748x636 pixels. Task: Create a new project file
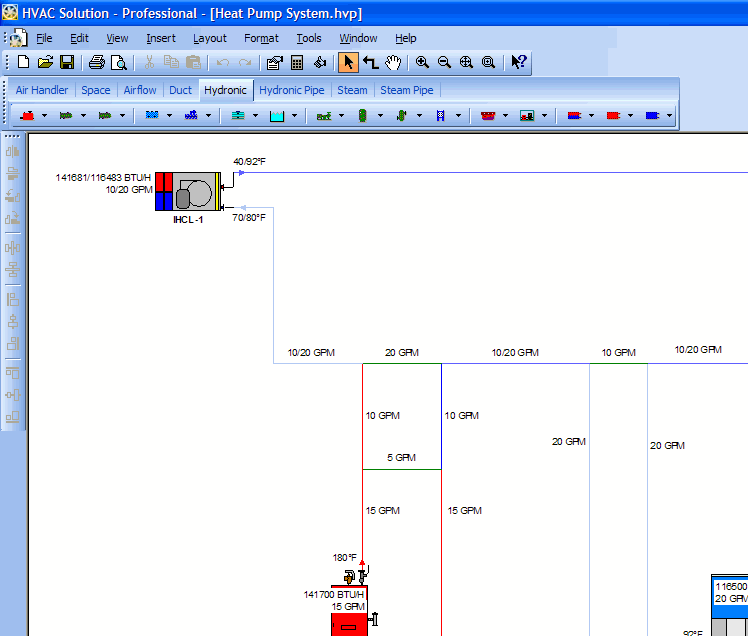(23, 62)
